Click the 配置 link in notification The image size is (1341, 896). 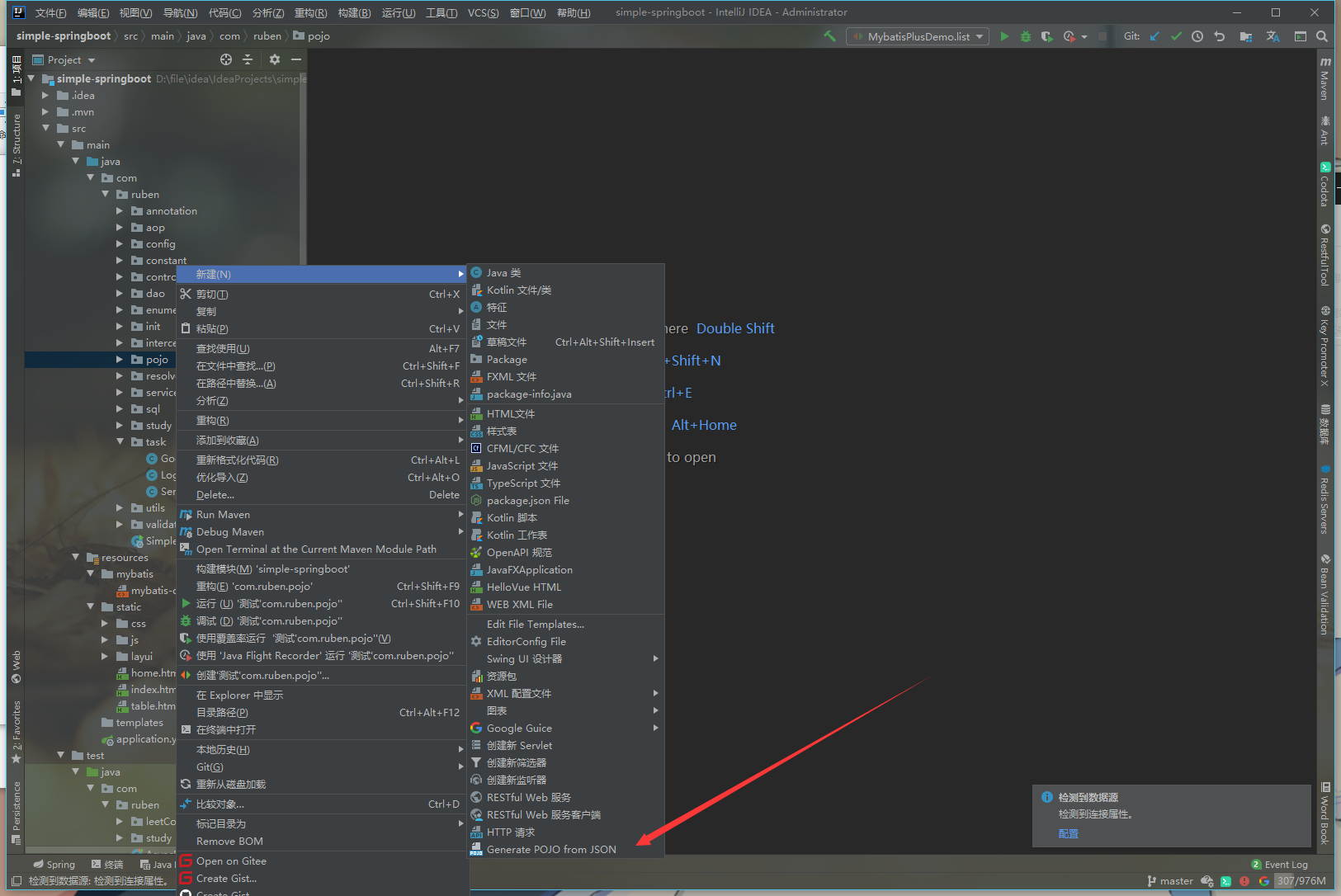tap(1068, 833)
